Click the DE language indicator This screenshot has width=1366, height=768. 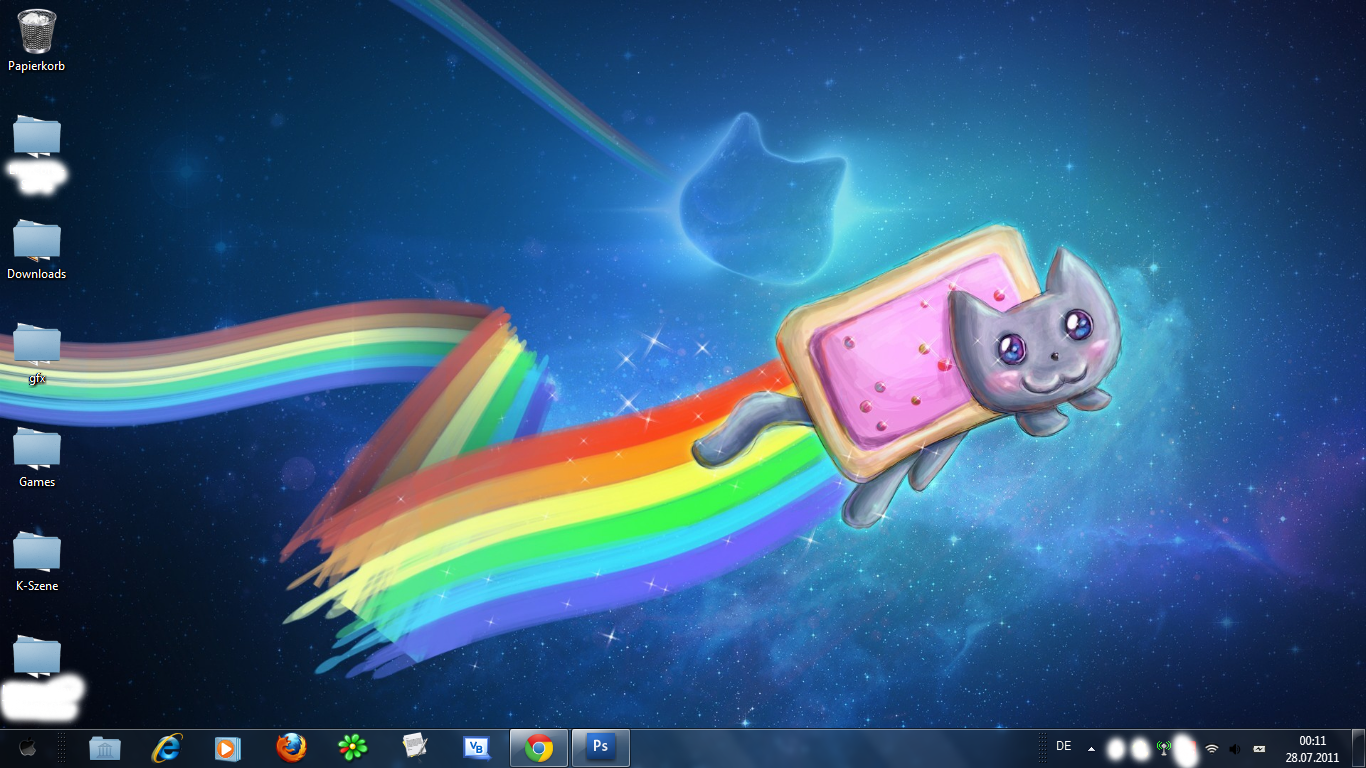[1063, 747]
